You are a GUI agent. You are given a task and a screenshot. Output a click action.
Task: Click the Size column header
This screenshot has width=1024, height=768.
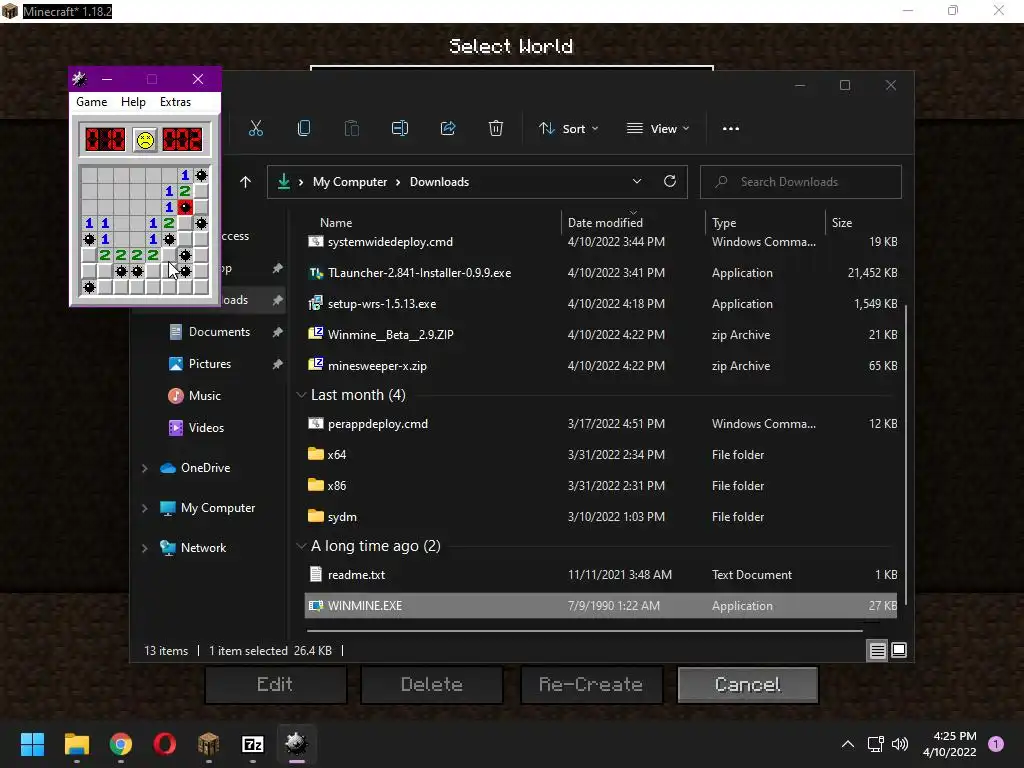pos(842,223)
